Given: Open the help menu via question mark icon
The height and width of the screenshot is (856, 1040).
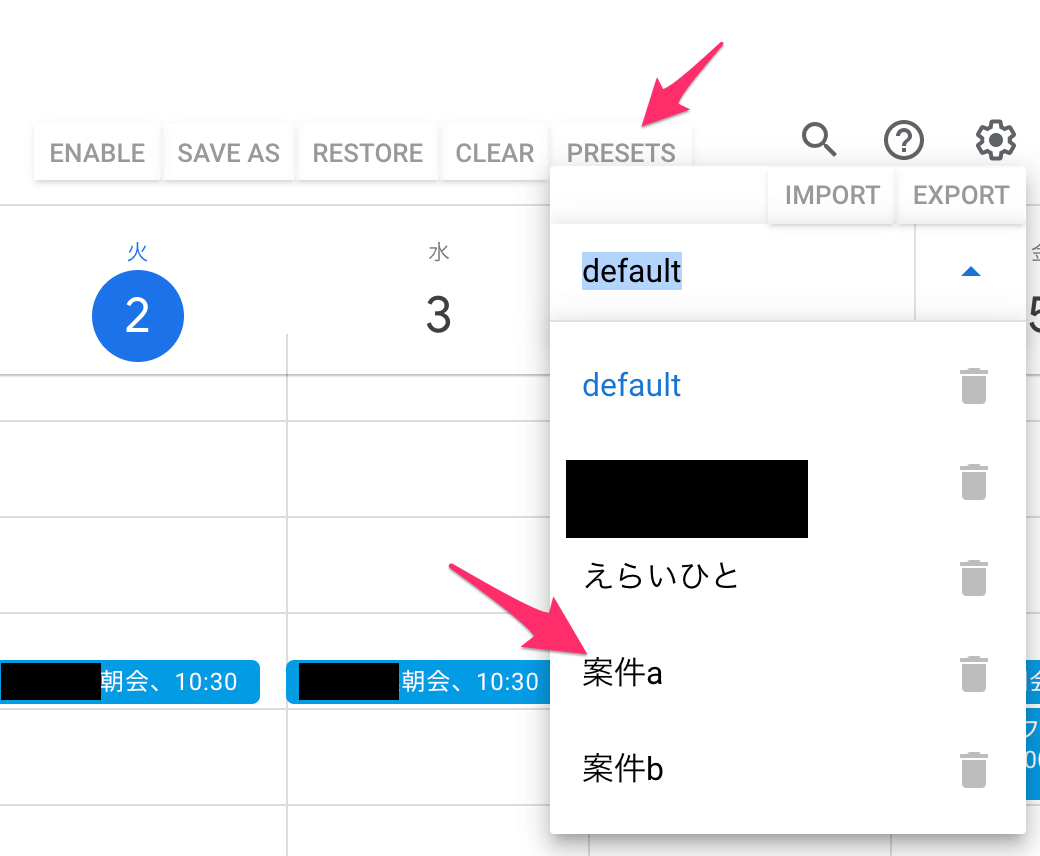Looking at the screenshot, I should point(904,140).
